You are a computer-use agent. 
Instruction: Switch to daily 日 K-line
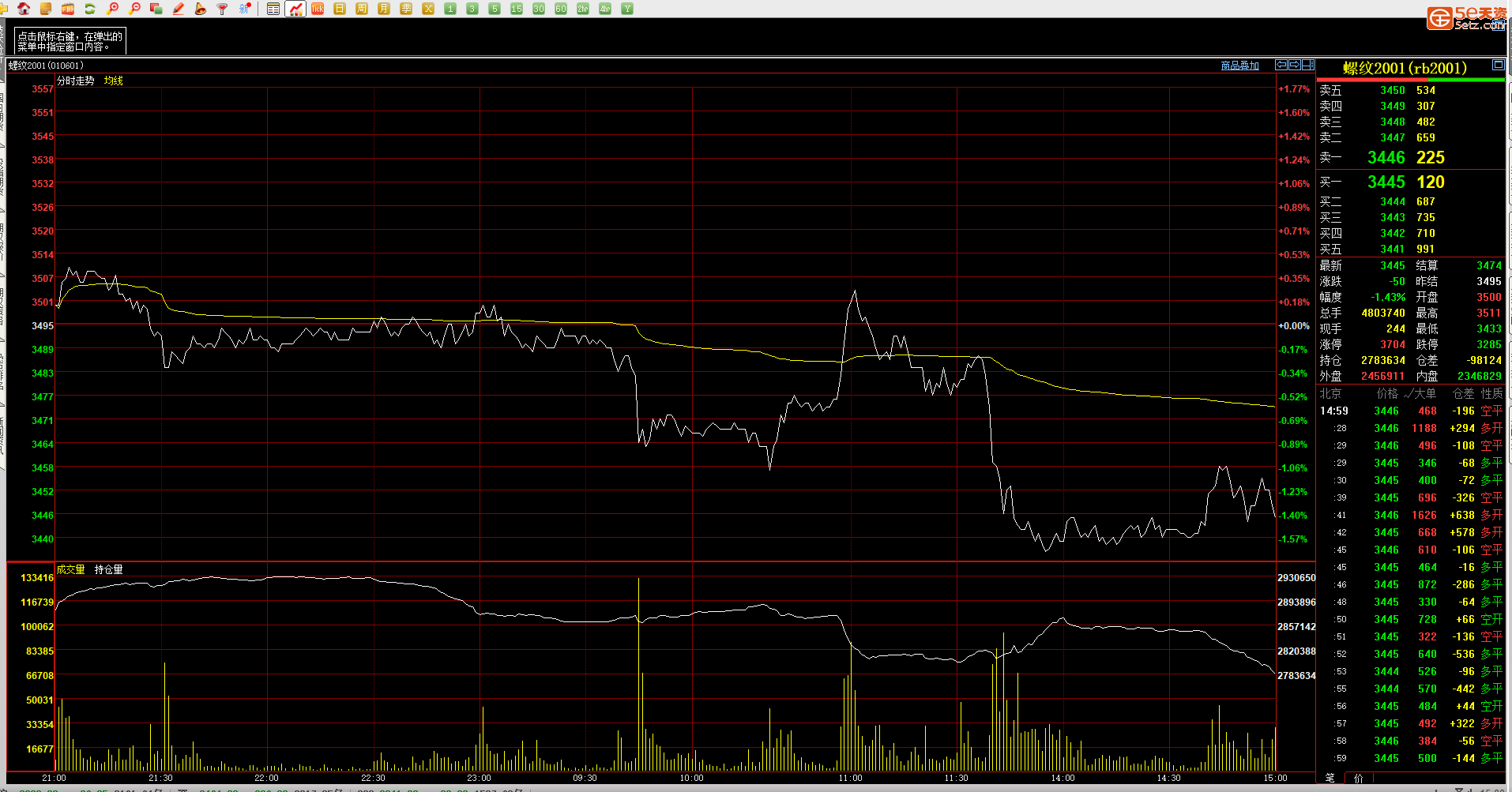[x=340, y=9]
